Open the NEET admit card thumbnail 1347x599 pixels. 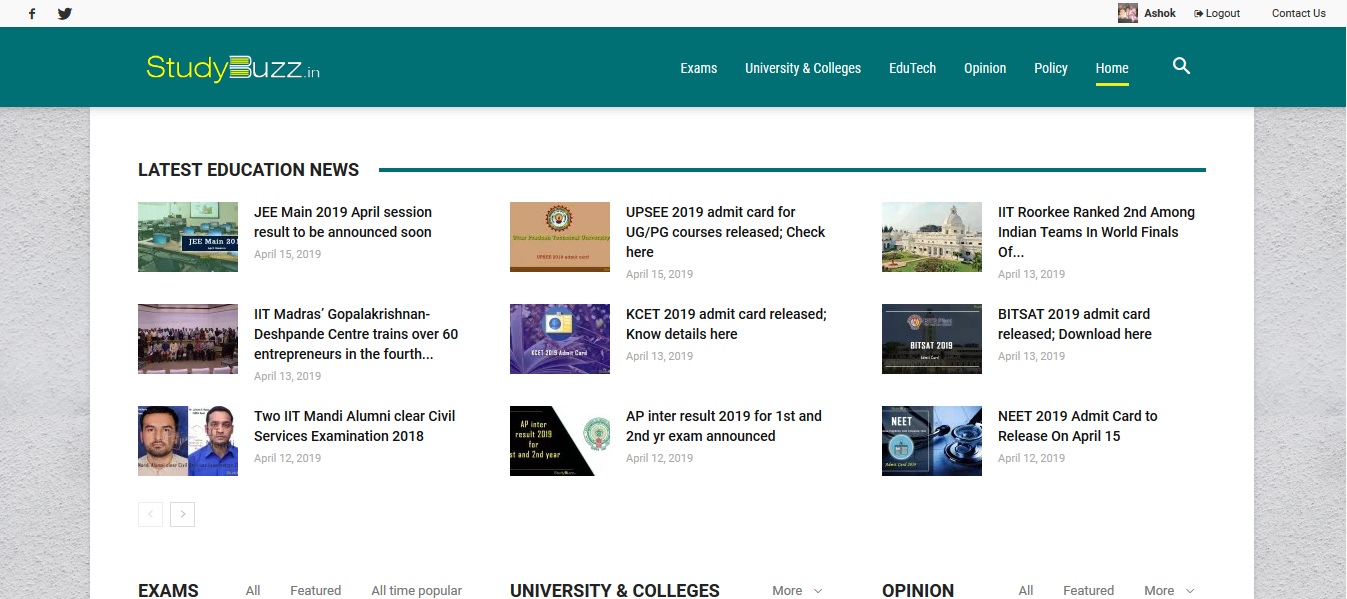click(932, 441)
